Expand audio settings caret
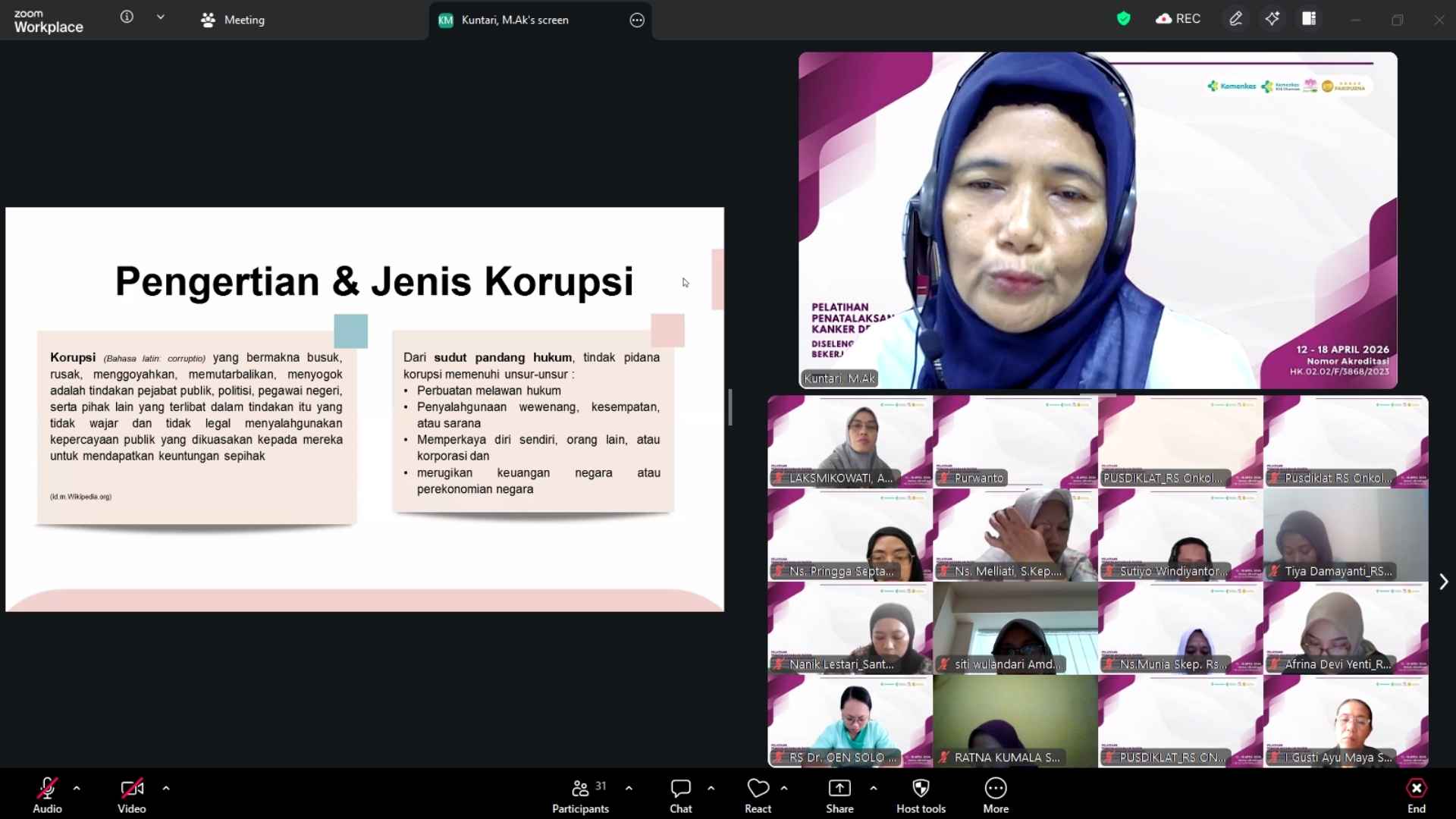Image resolution: width=1456 pixels, height=819 pixels. 77,789
